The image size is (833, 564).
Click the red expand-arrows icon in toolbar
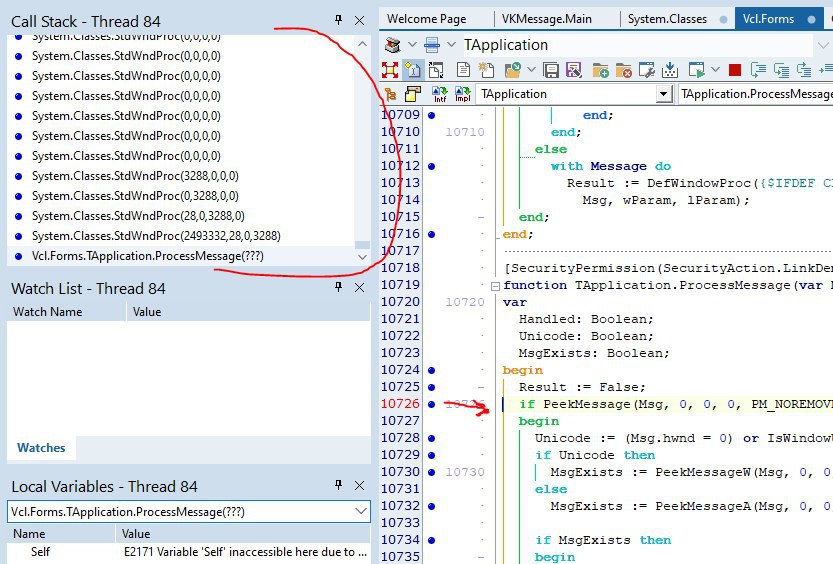(390, 70)
